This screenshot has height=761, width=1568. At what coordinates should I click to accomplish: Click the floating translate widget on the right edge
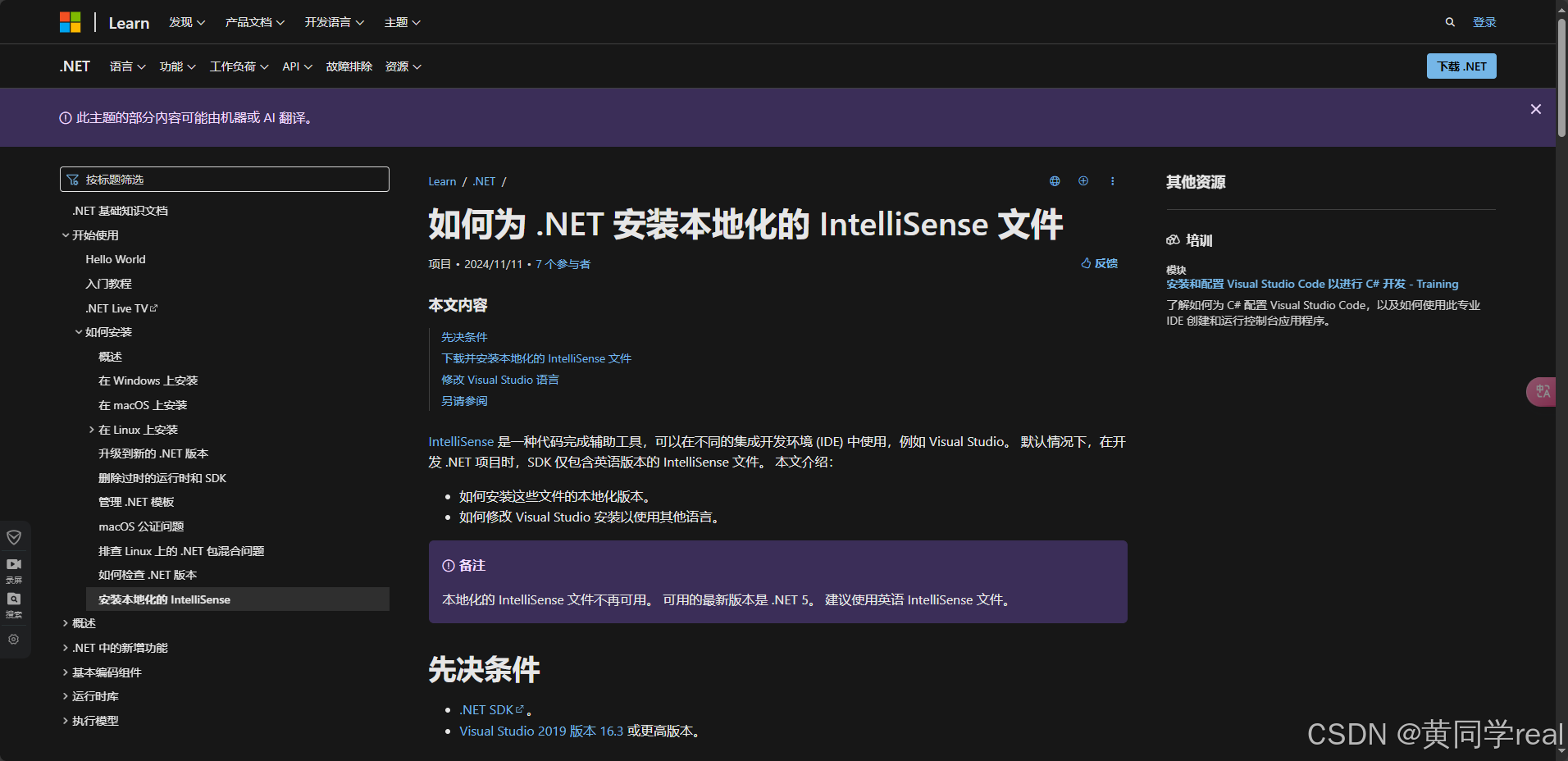(x=1542, y=391)
